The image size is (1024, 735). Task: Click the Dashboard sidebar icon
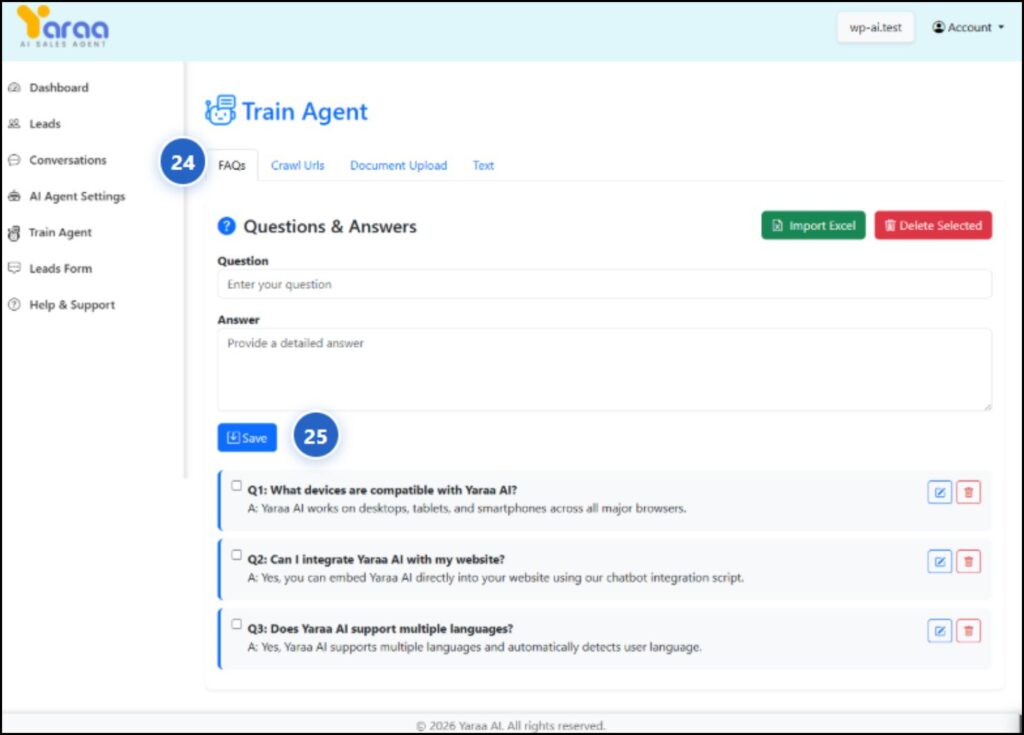(14, 88)
